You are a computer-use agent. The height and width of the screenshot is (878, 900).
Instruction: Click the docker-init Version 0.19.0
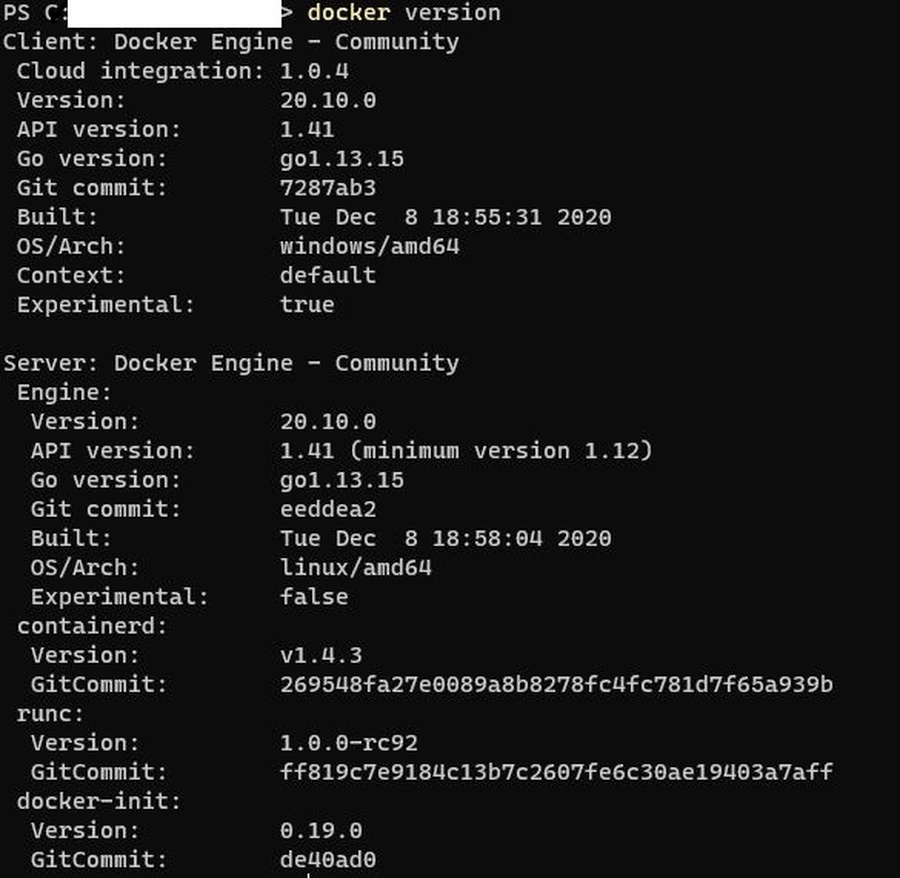[321, 831]
